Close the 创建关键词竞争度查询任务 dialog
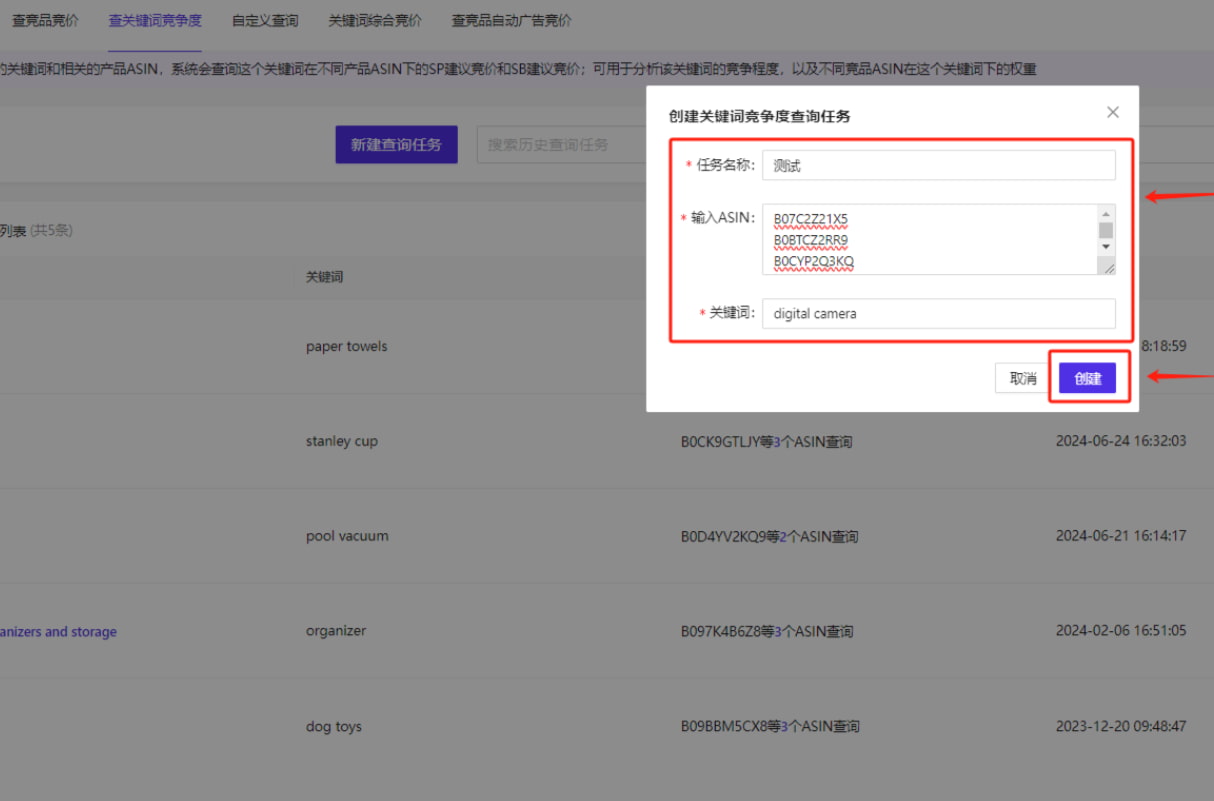 [1112, 112]
